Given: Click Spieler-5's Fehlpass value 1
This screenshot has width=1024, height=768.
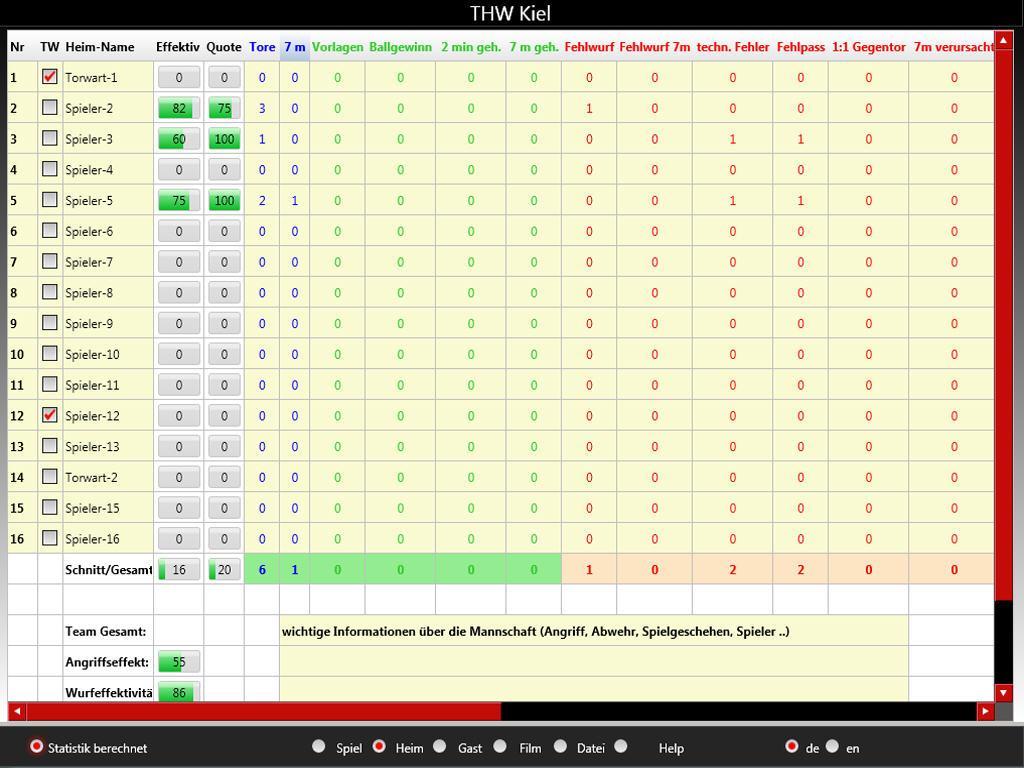Looking at the screenshot, I should (801, 200).
